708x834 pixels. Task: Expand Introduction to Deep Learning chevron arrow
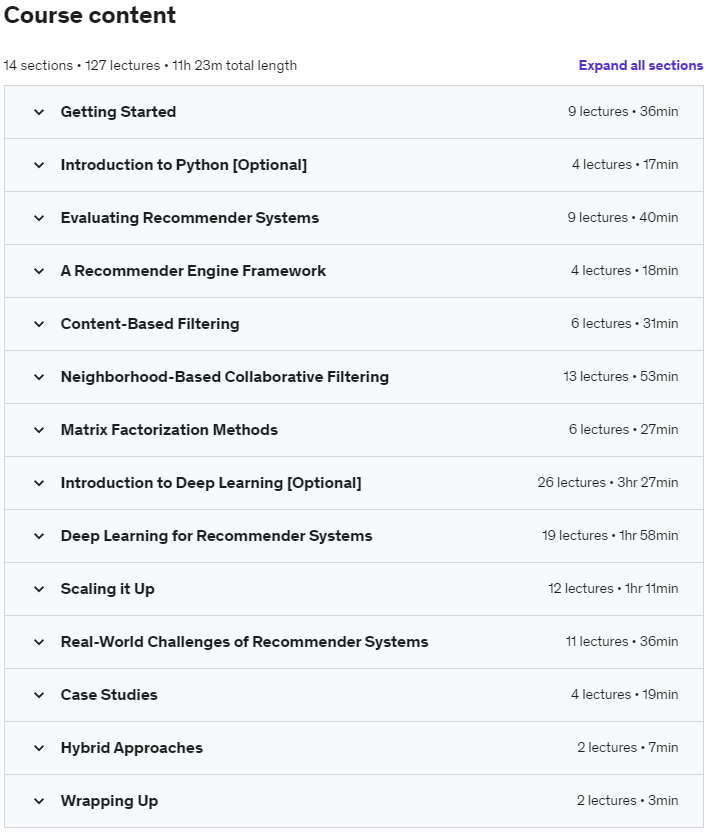coord(39,483)
